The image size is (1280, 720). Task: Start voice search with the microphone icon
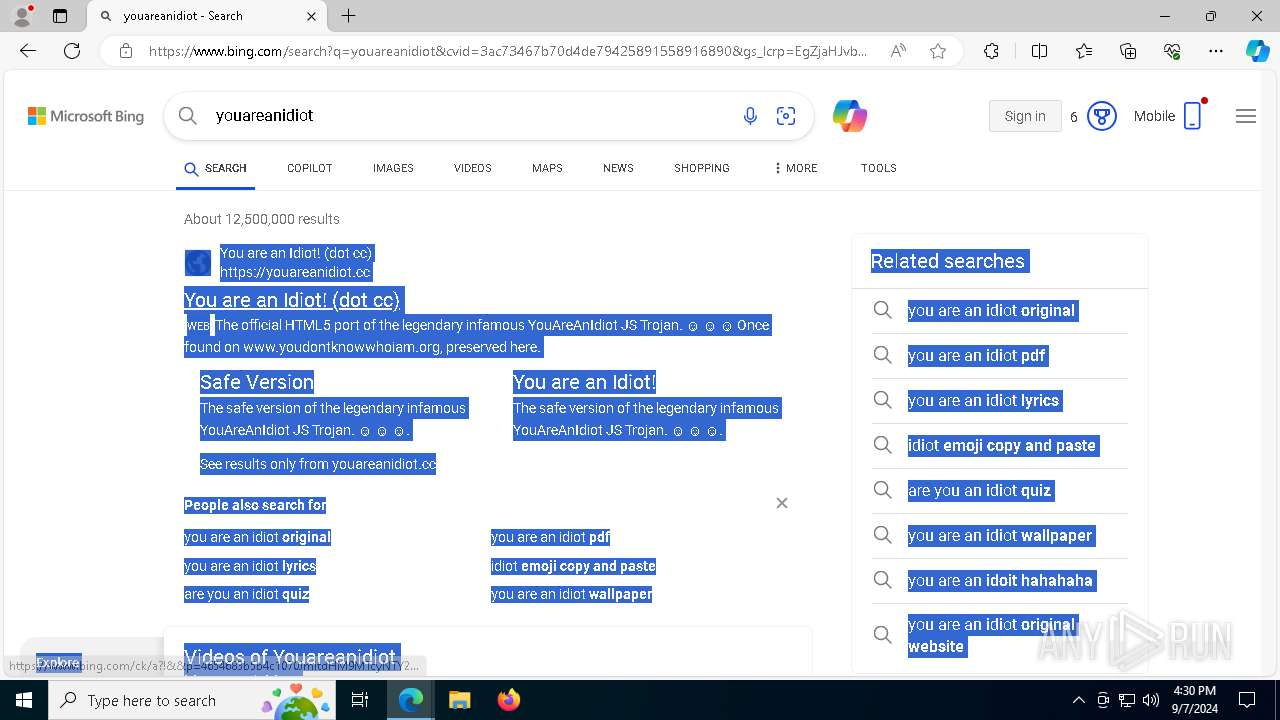(750, 116)
